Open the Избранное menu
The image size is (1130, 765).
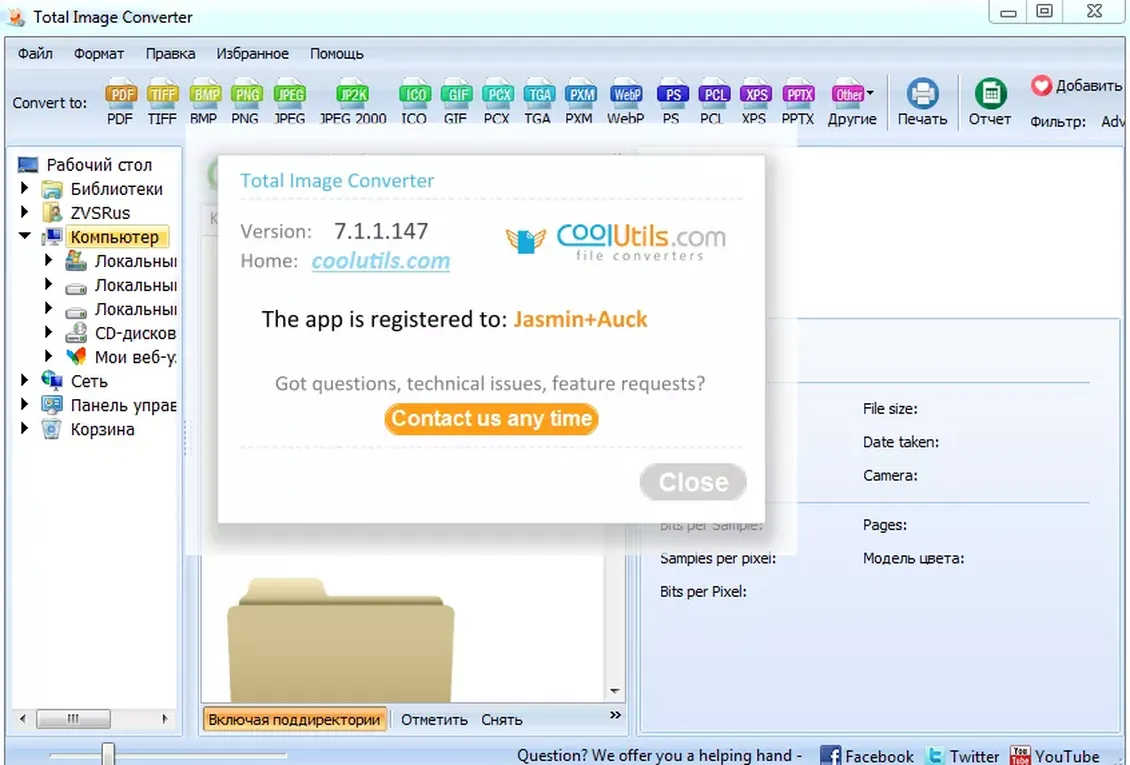click(x=252, y=53)
